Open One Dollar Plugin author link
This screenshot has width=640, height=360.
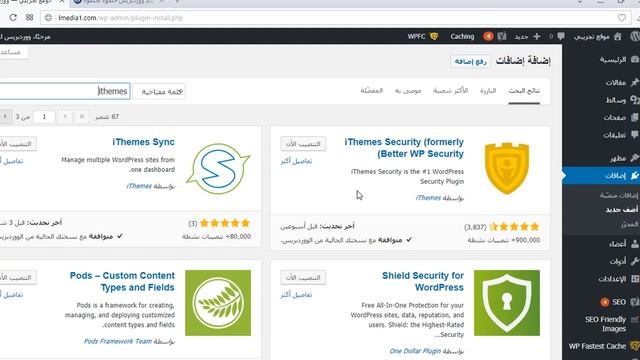(415, 351)
